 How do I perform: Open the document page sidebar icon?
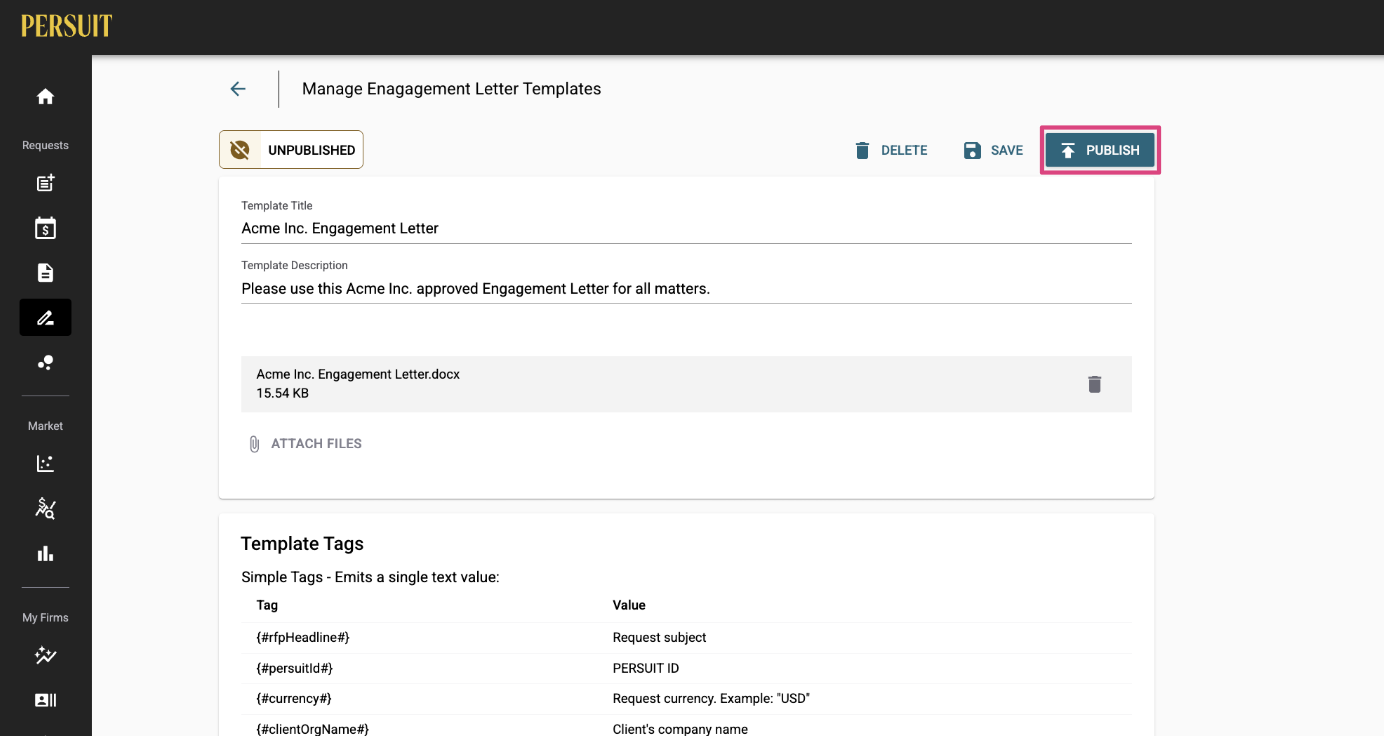pyautogui.click(x=45, y=273)
